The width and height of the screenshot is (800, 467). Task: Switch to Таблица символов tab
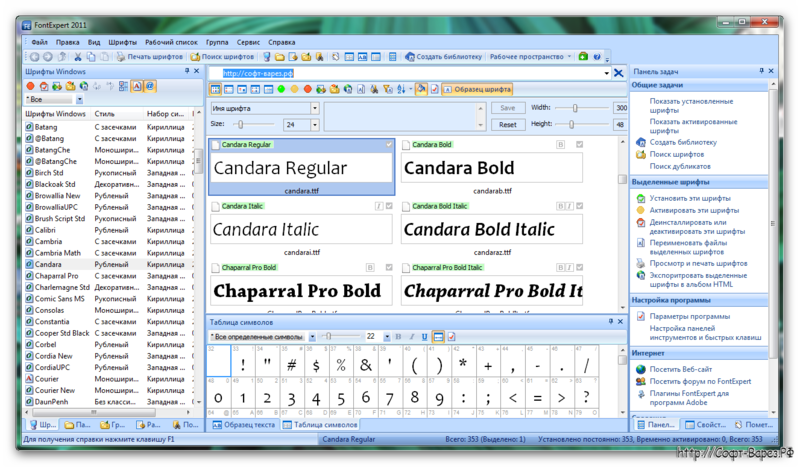tap(320, 425)
